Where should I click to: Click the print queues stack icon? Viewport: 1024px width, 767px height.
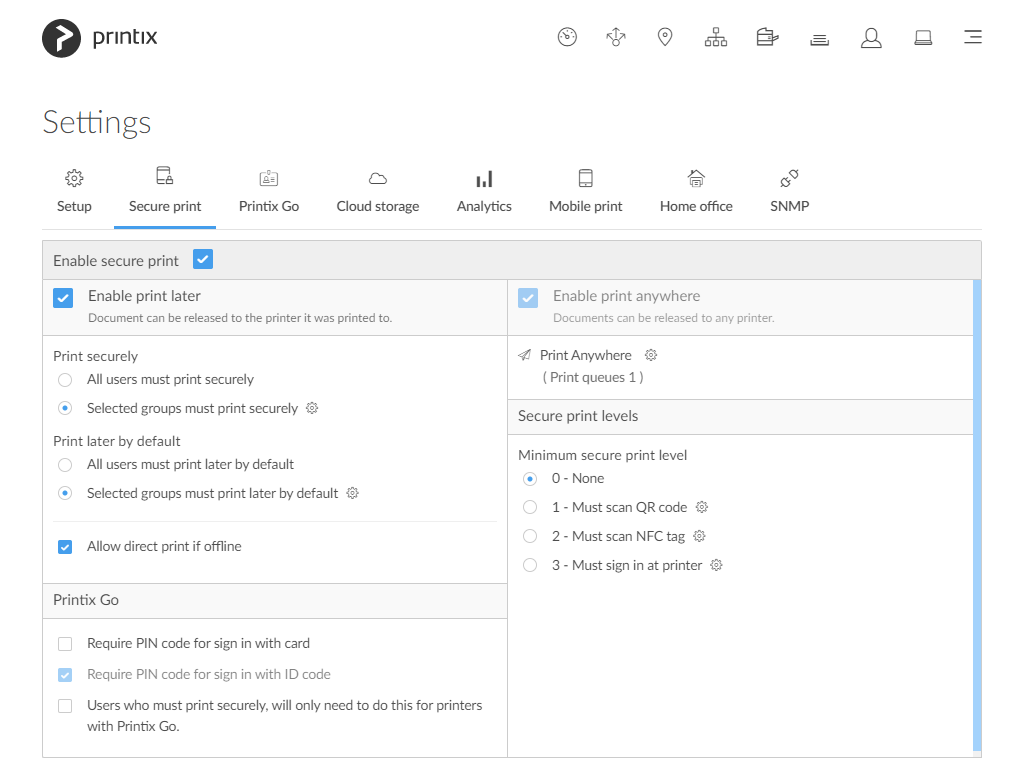point(820,39)
